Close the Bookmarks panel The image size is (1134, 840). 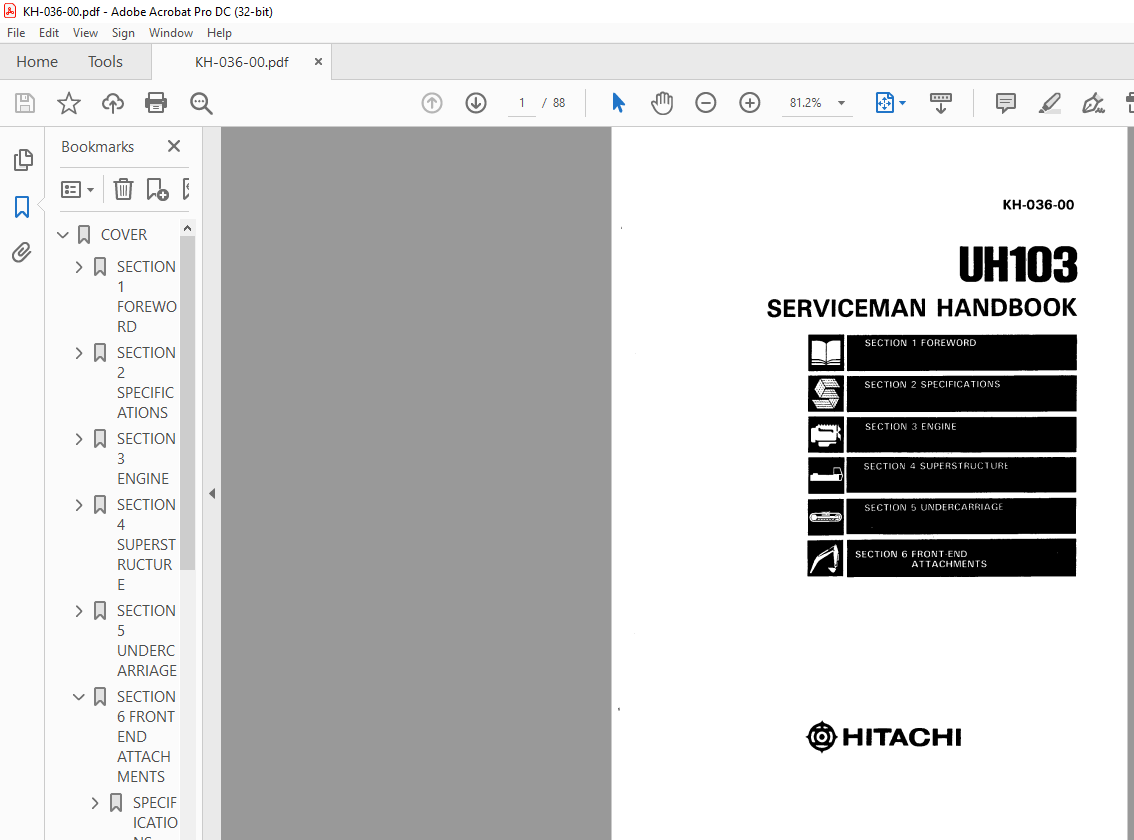coord(174,146)
